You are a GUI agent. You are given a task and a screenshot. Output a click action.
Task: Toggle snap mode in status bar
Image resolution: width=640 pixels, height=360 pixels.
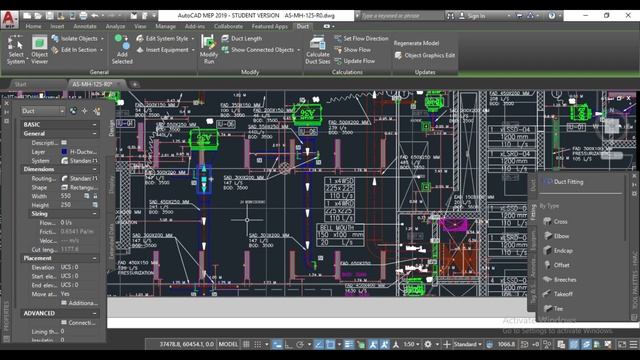coord(258,344)
